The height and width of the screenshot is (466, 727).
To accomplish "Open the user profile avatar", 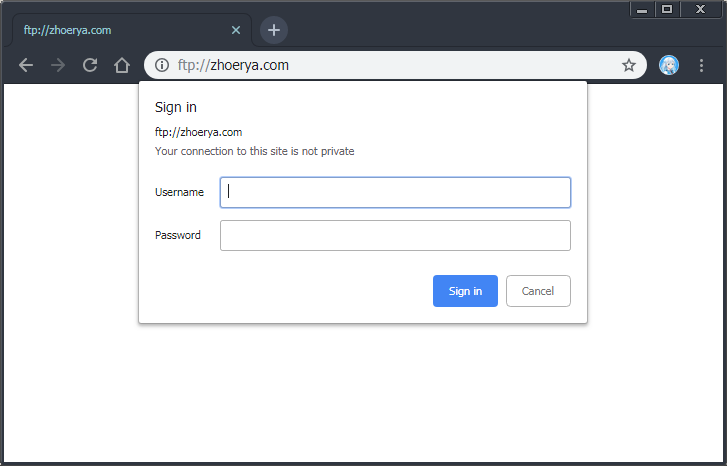I will 669,65.
